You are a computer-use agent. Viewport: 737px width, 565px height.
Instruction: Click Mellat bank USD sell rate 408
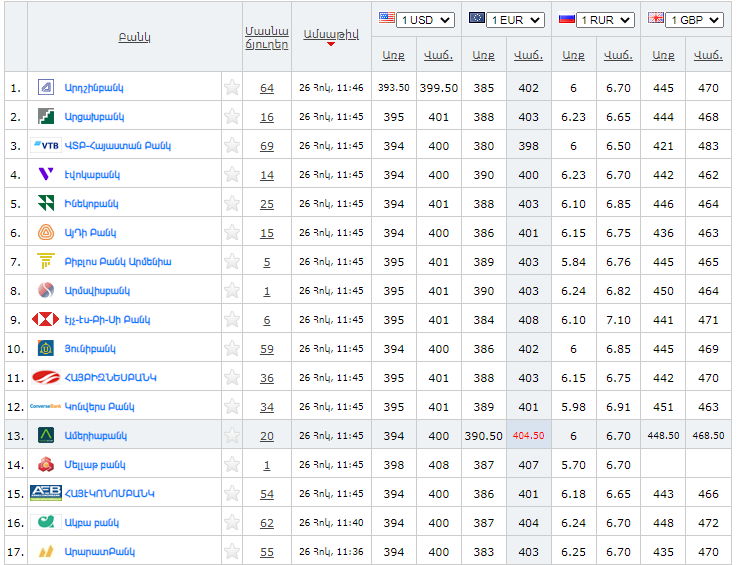439,465
